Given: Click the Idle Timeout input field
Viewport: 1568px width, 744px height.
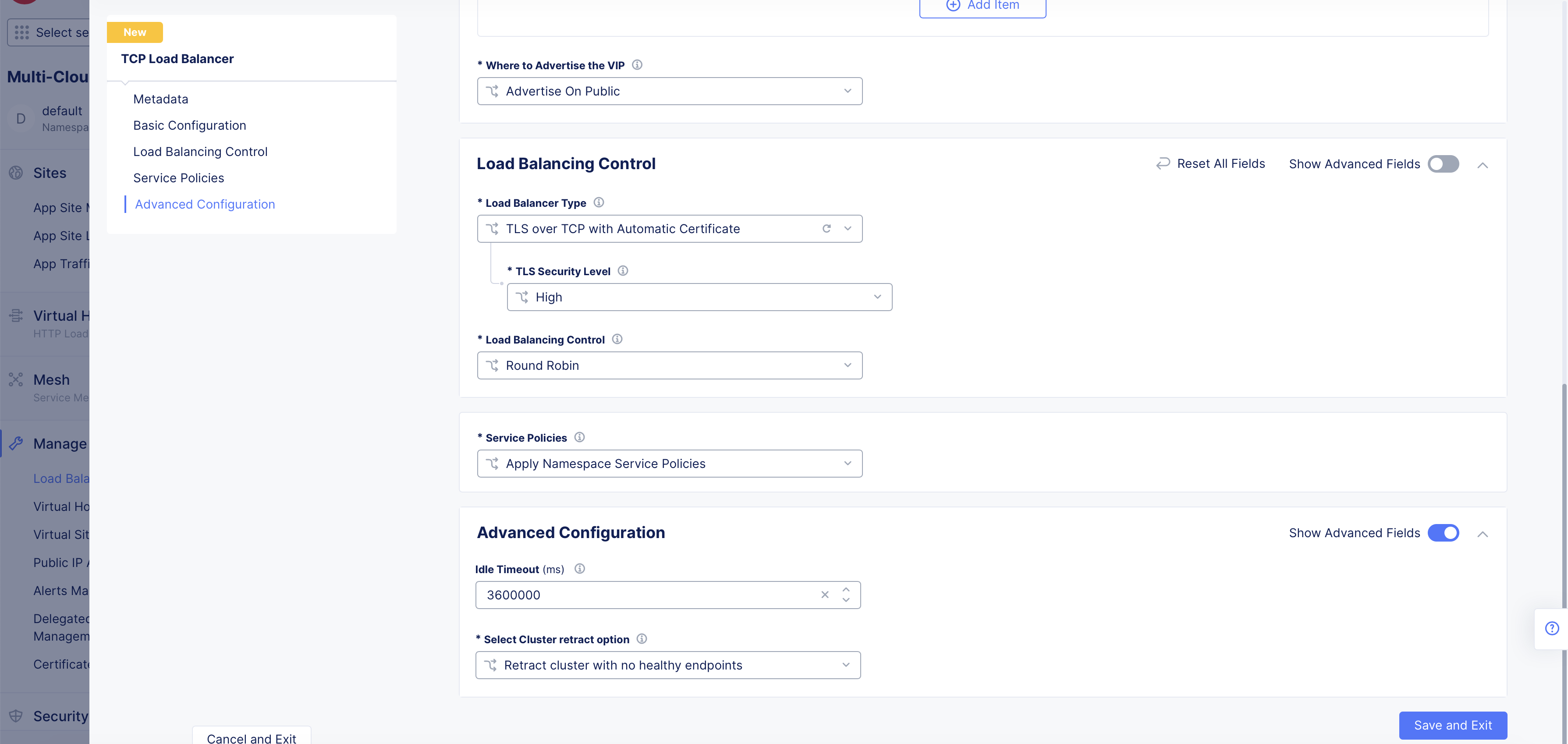Looking at the screenshot, I should coord(645,595).
